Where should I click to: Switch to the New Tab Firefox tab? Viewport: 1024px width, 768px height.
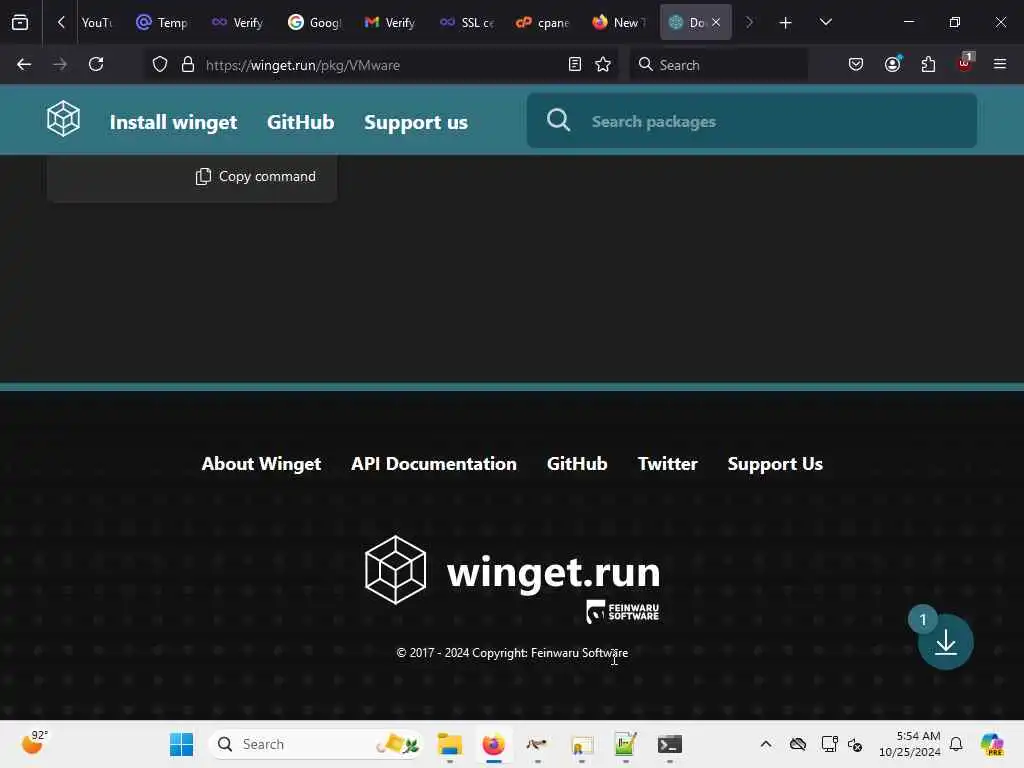tap(618, 23)
